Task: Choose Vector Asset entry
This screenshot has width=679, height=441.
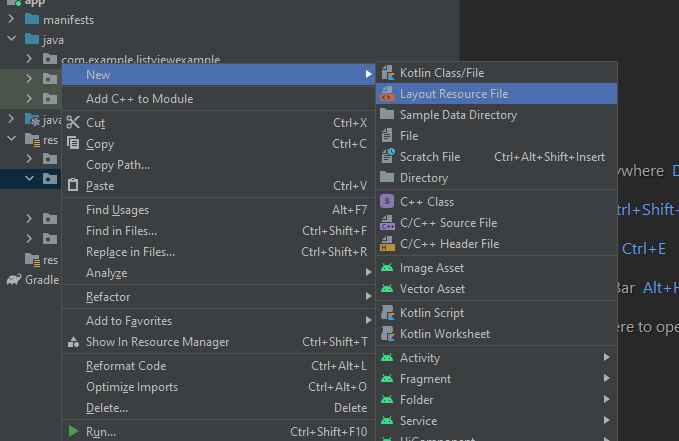Action: click(x=497, y=289)
